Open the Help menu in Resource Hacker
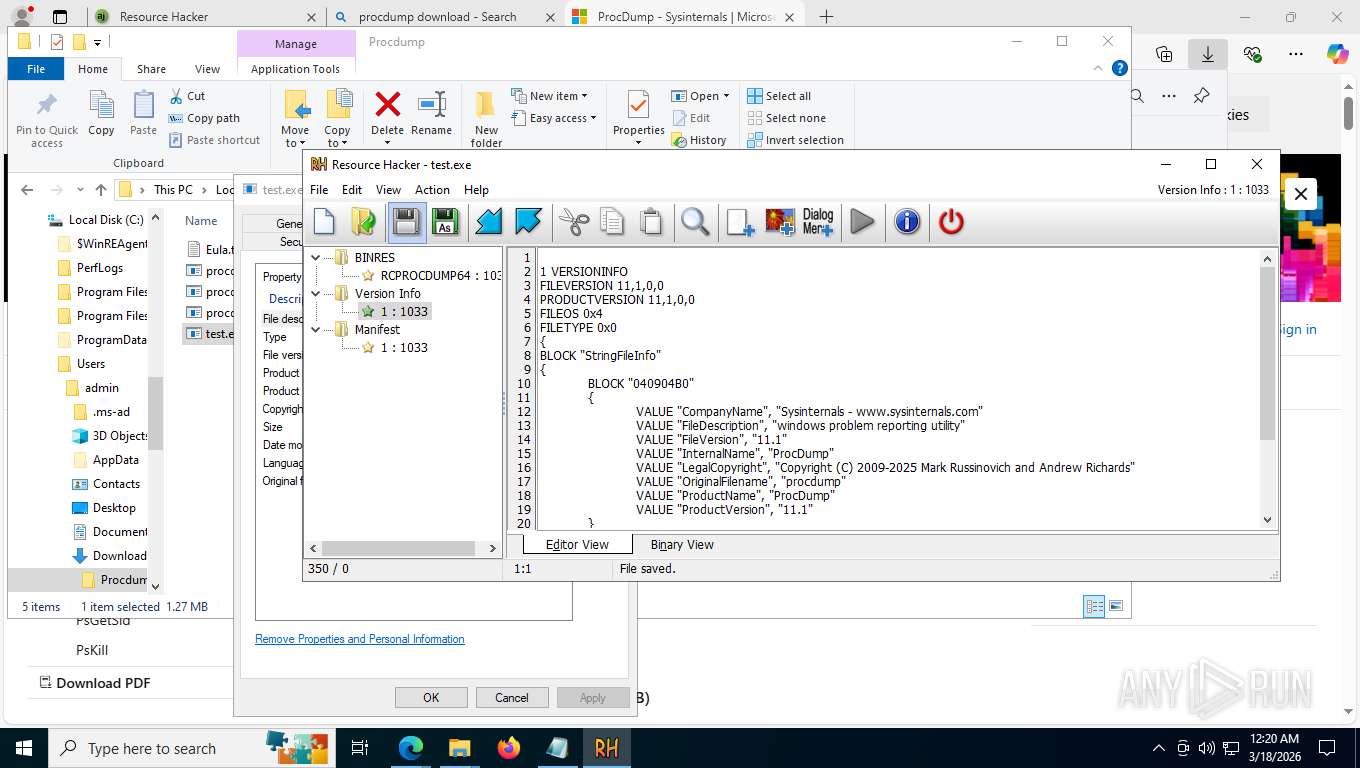This screenshot has height=768, width=1360. (476, 189)
